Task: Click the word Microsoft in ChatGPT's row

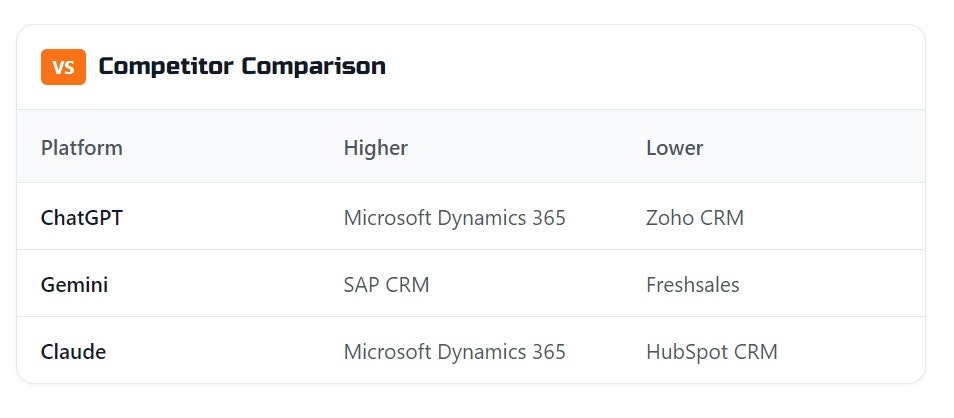Action: coord(388,217)
